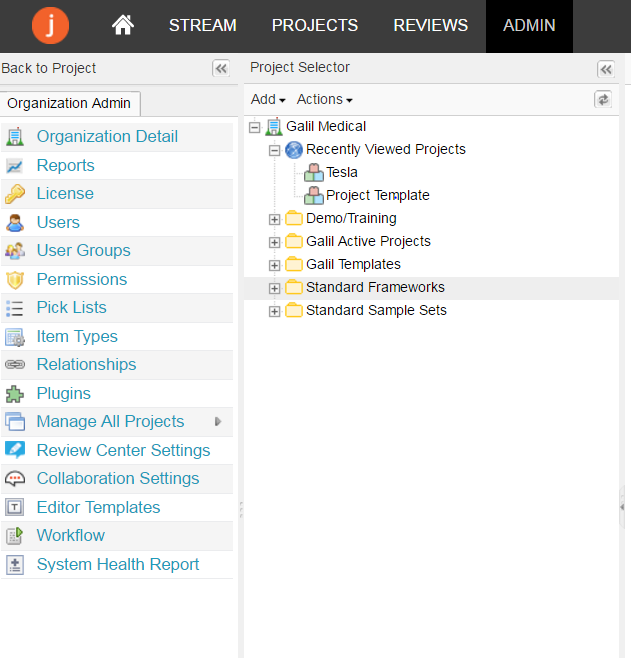Open the Organization Detail link
This screenshot has width=631, height=658.
107,136
